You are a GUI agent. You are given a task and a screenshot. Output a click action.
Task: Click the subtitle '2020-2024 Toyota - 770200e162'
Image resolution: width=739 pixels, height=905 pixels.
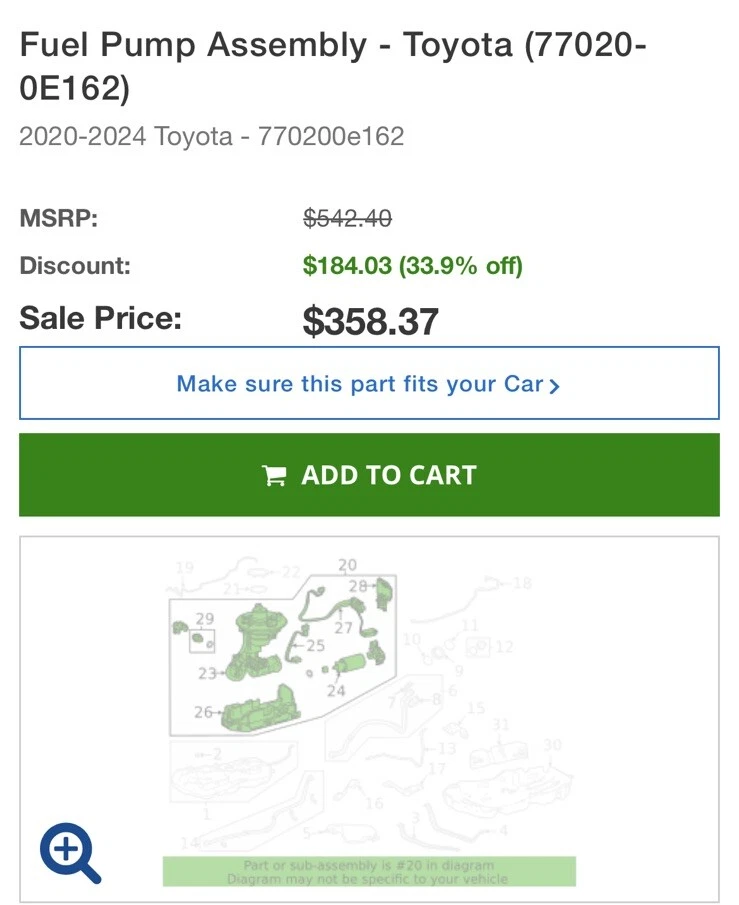(x=212, y=135)
